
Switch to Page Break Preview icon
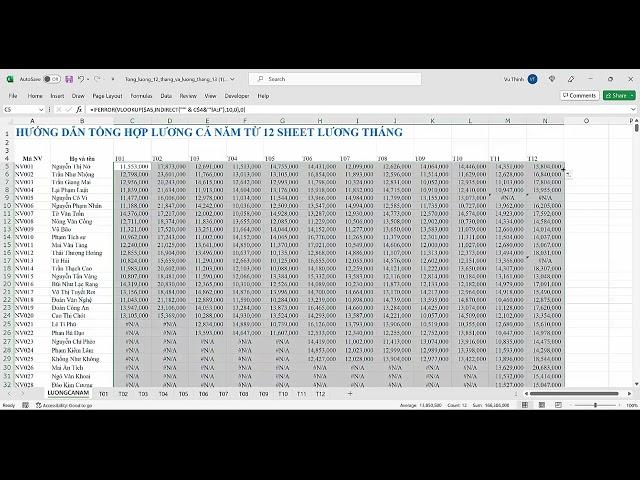(558, 405)
